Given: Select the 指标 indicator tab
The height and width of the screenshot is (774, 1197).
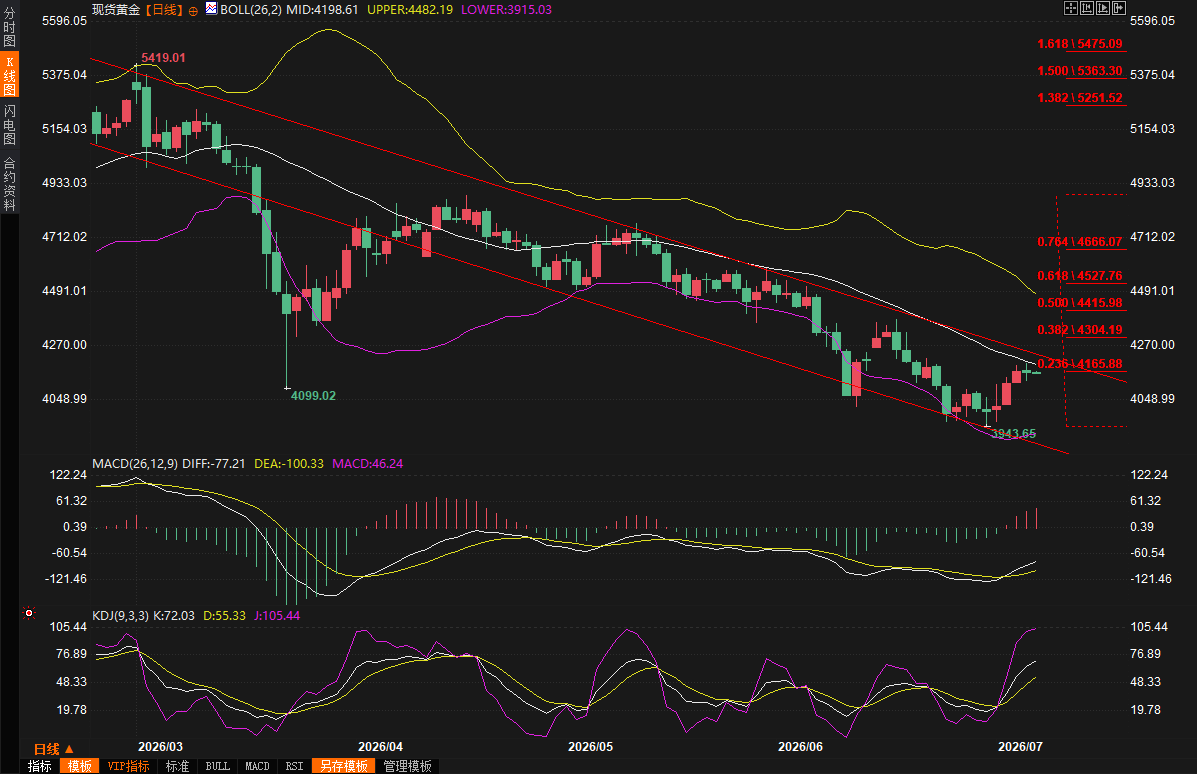Looking at the screenshot, I should point(40,766).
